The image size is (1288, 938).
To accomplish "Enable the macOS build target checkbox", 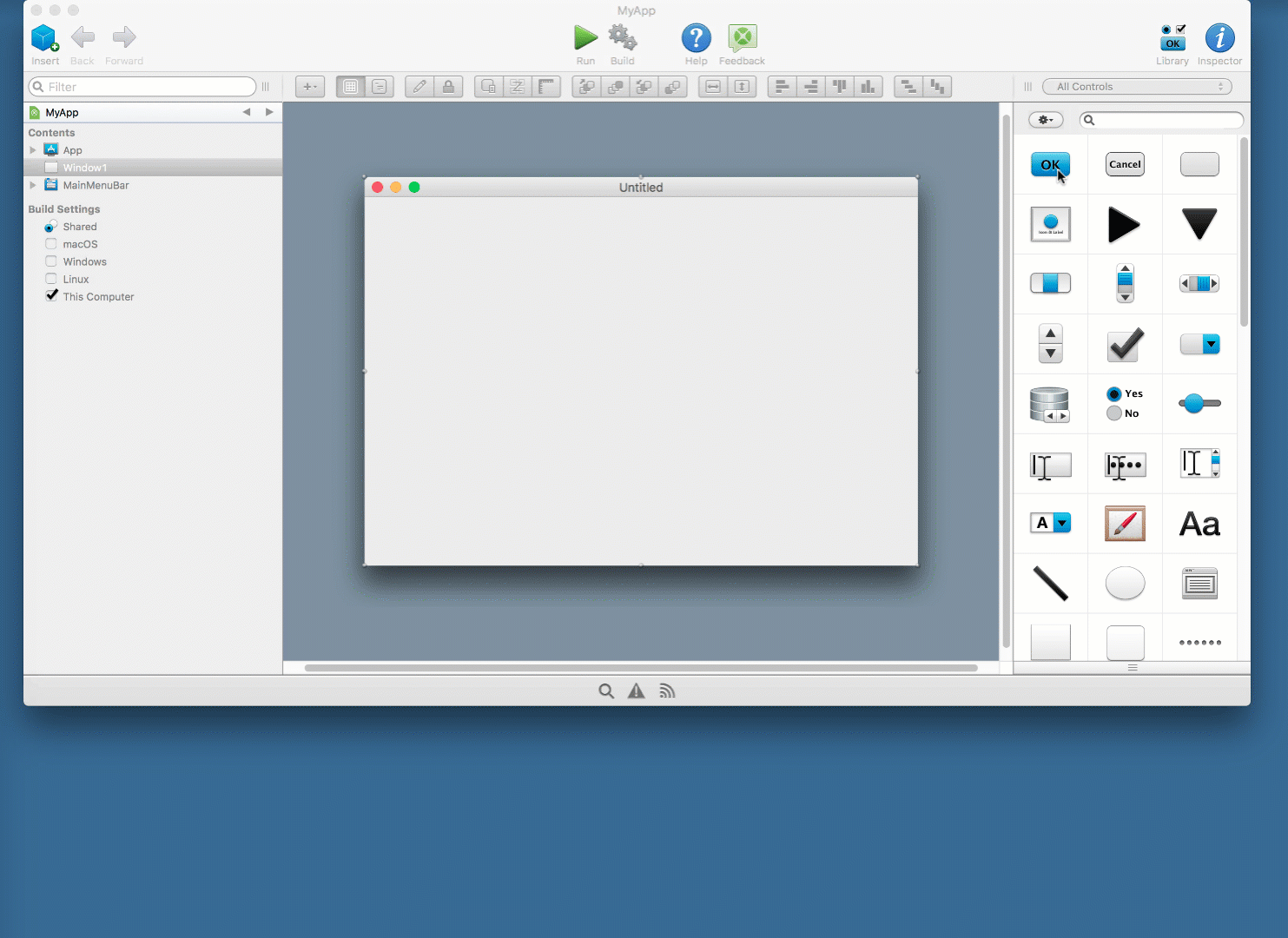I will 50,244.
